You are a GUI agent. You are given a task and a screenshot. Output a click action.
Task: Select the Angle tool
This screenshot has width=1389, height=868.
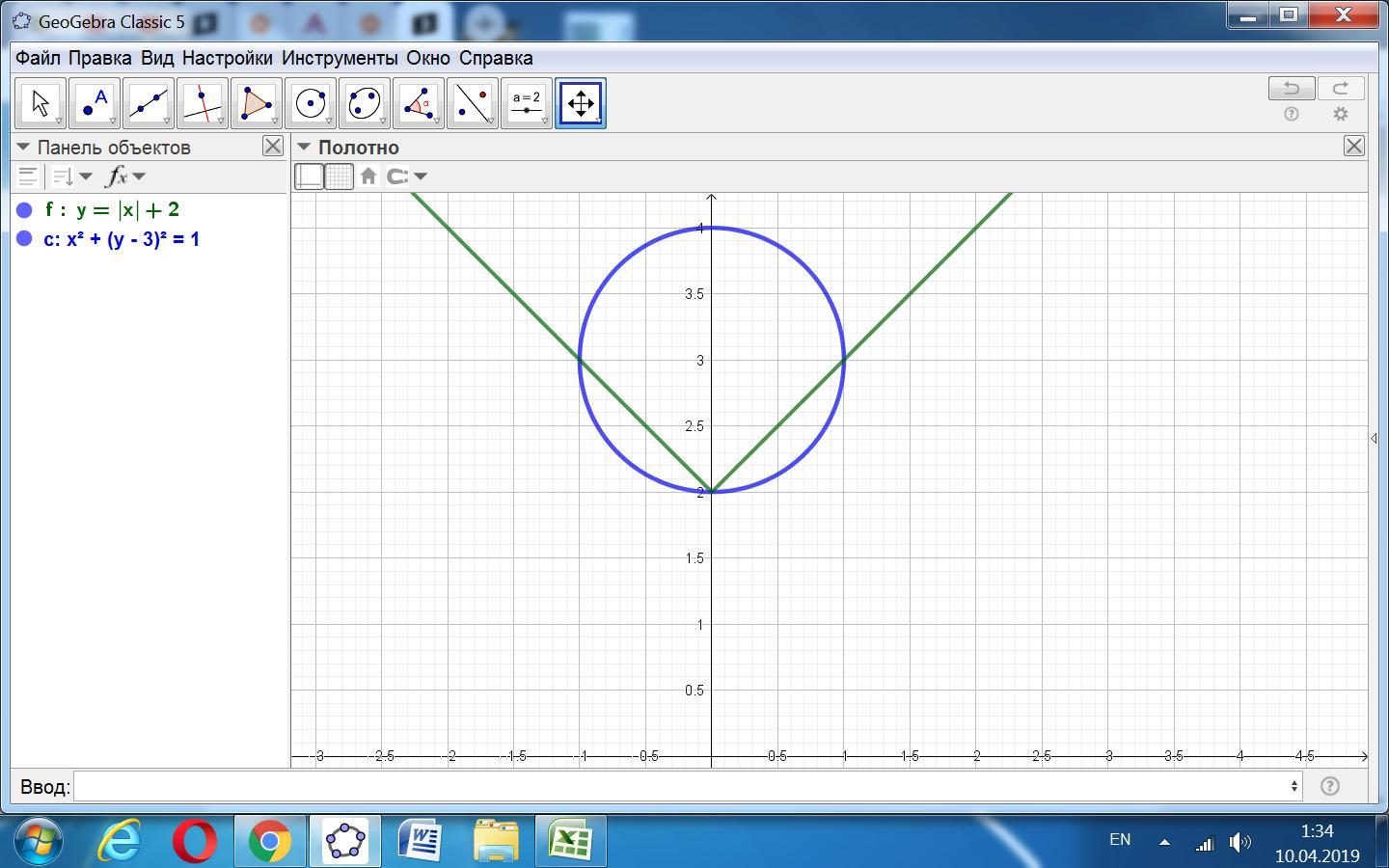click(x=419, y=103)
